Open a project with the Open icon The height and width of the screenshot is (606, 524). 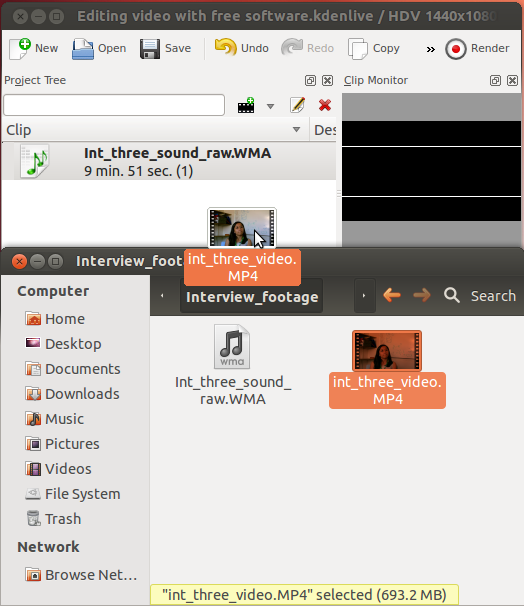coord(83,49)
